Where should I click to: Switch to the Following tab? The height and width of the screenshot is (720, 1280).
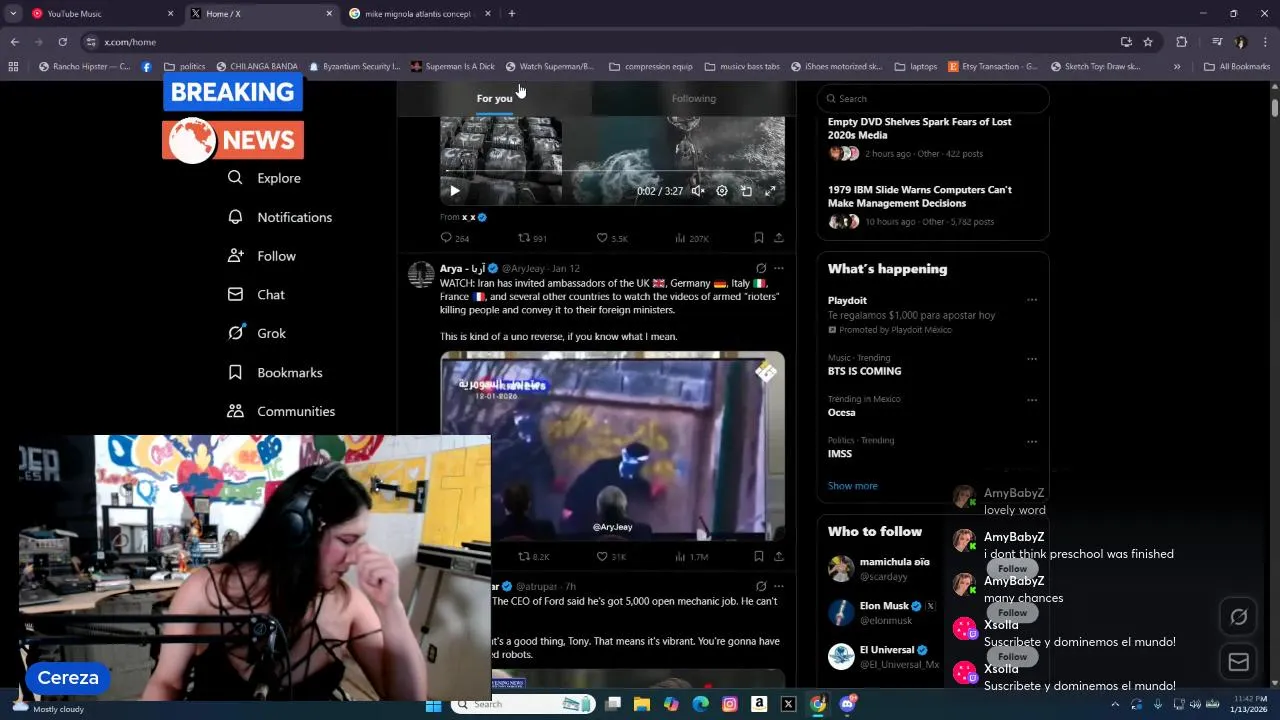694,98
